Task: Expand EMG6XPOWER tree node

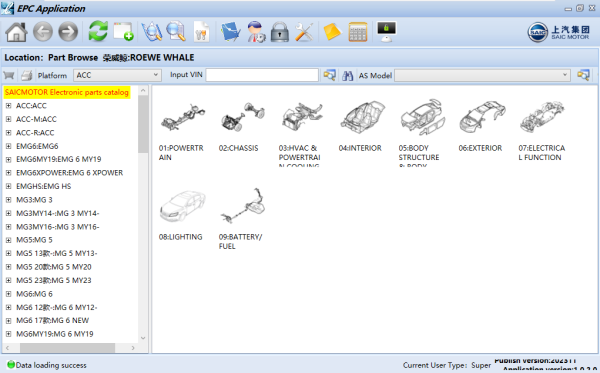Action: coord(8,173)
